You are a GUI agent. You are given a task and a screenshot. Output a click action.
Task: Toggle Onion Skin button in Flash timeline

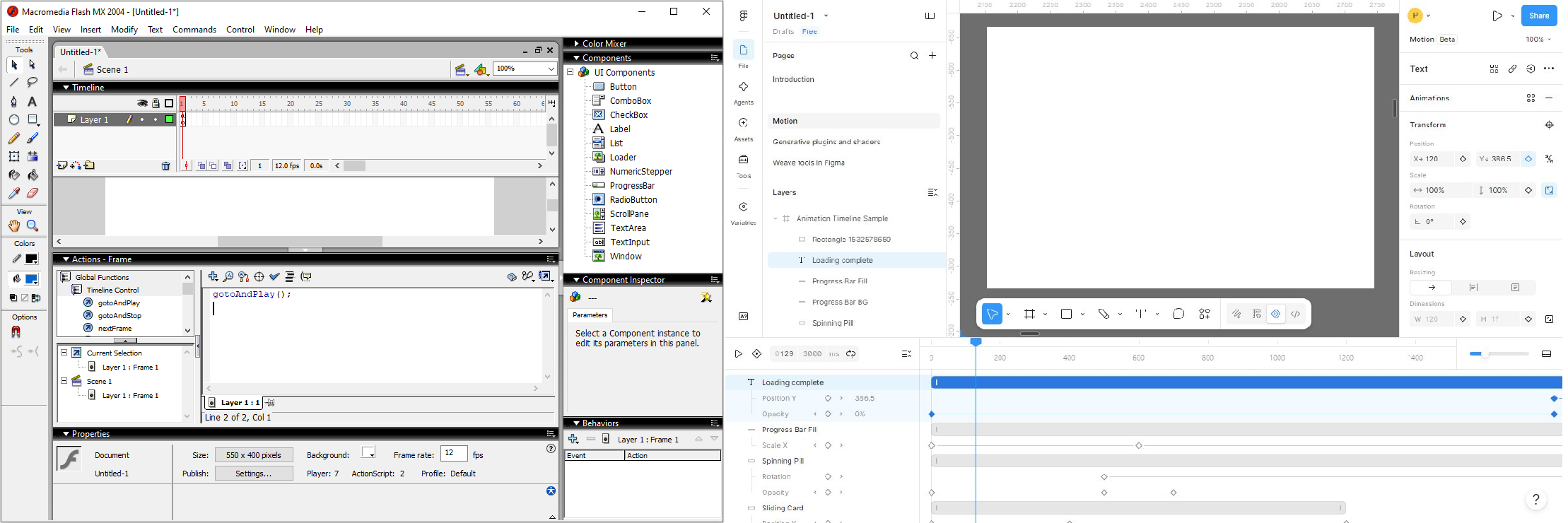[x=201, y=166]
